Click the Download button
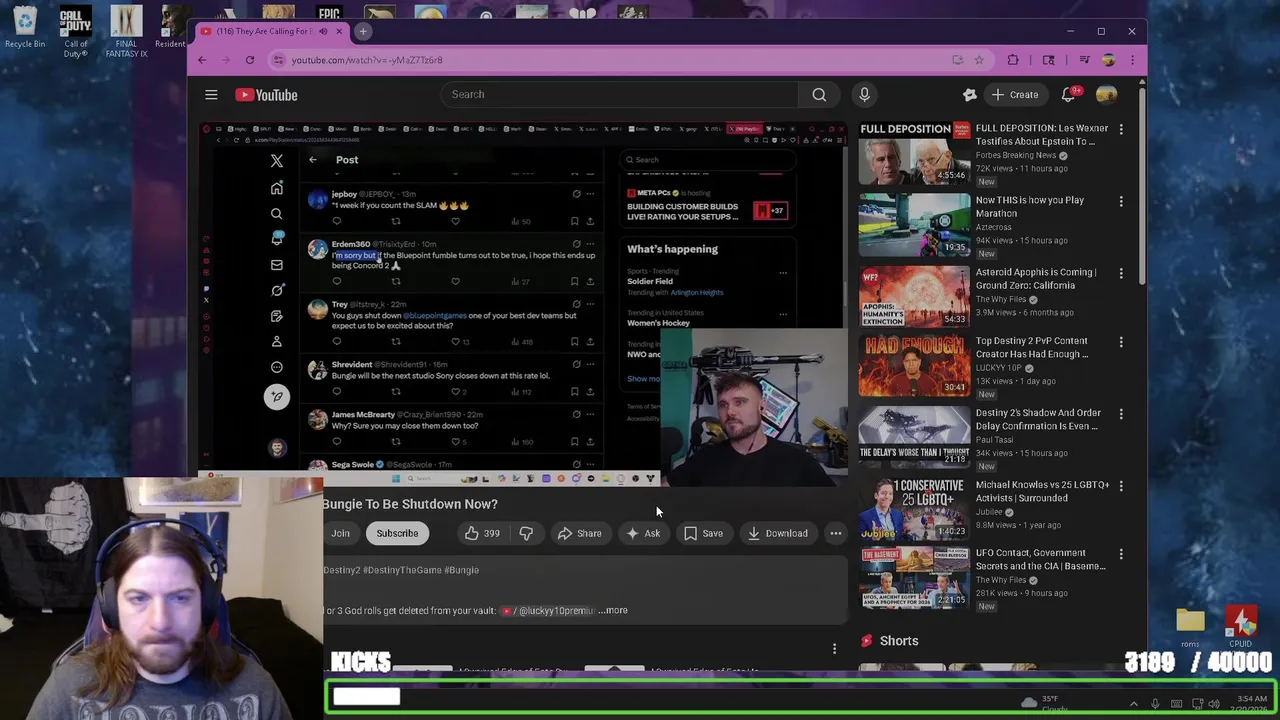Screen dimensions: 1280x720 777,533
